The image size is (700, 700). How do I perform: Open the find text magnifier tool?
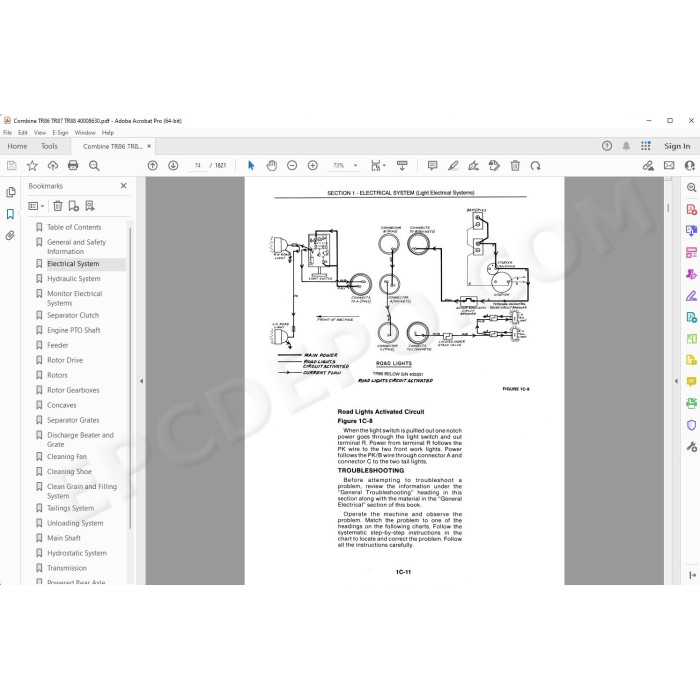(94, 166)
